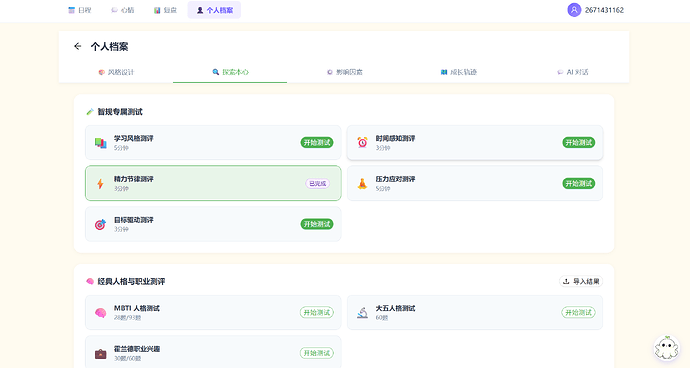Start the 压力应对测评 test

coord(579,184)
